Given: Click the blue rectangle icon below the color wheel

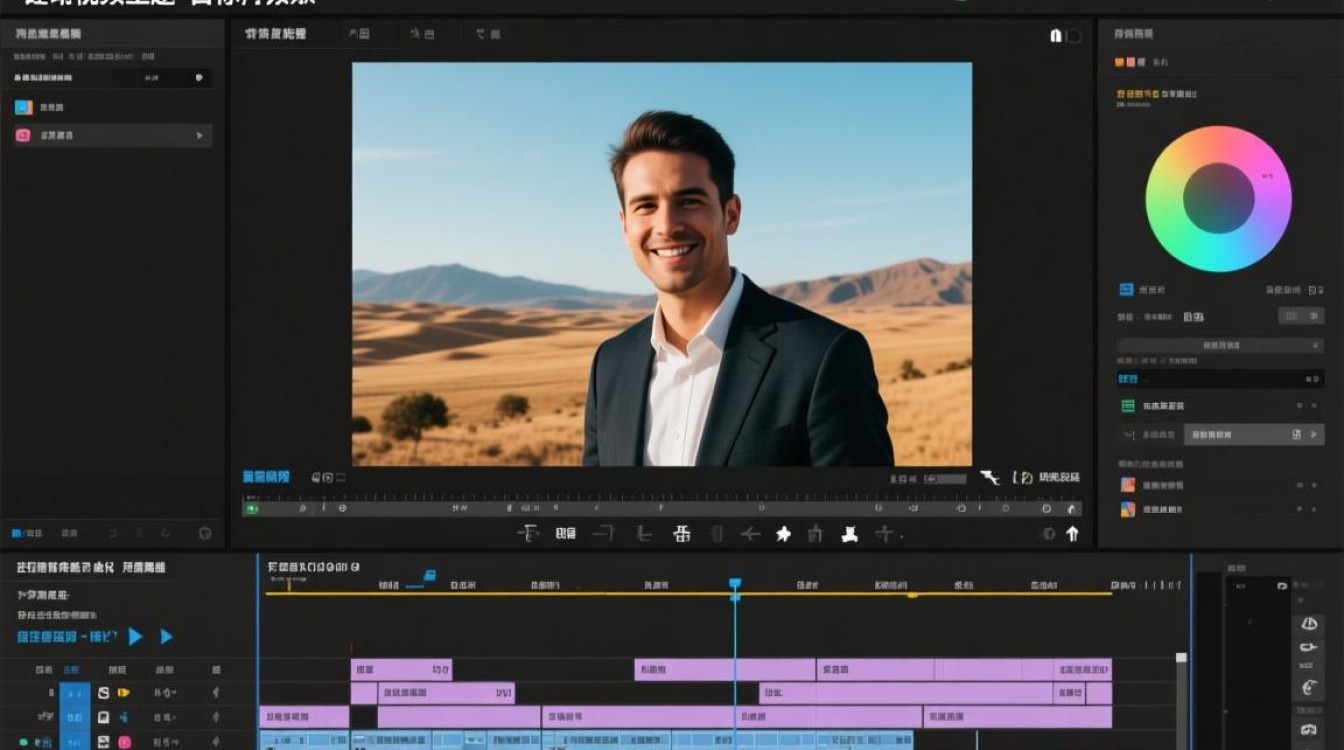Looking at the screenshot, I should [1126, 289].
